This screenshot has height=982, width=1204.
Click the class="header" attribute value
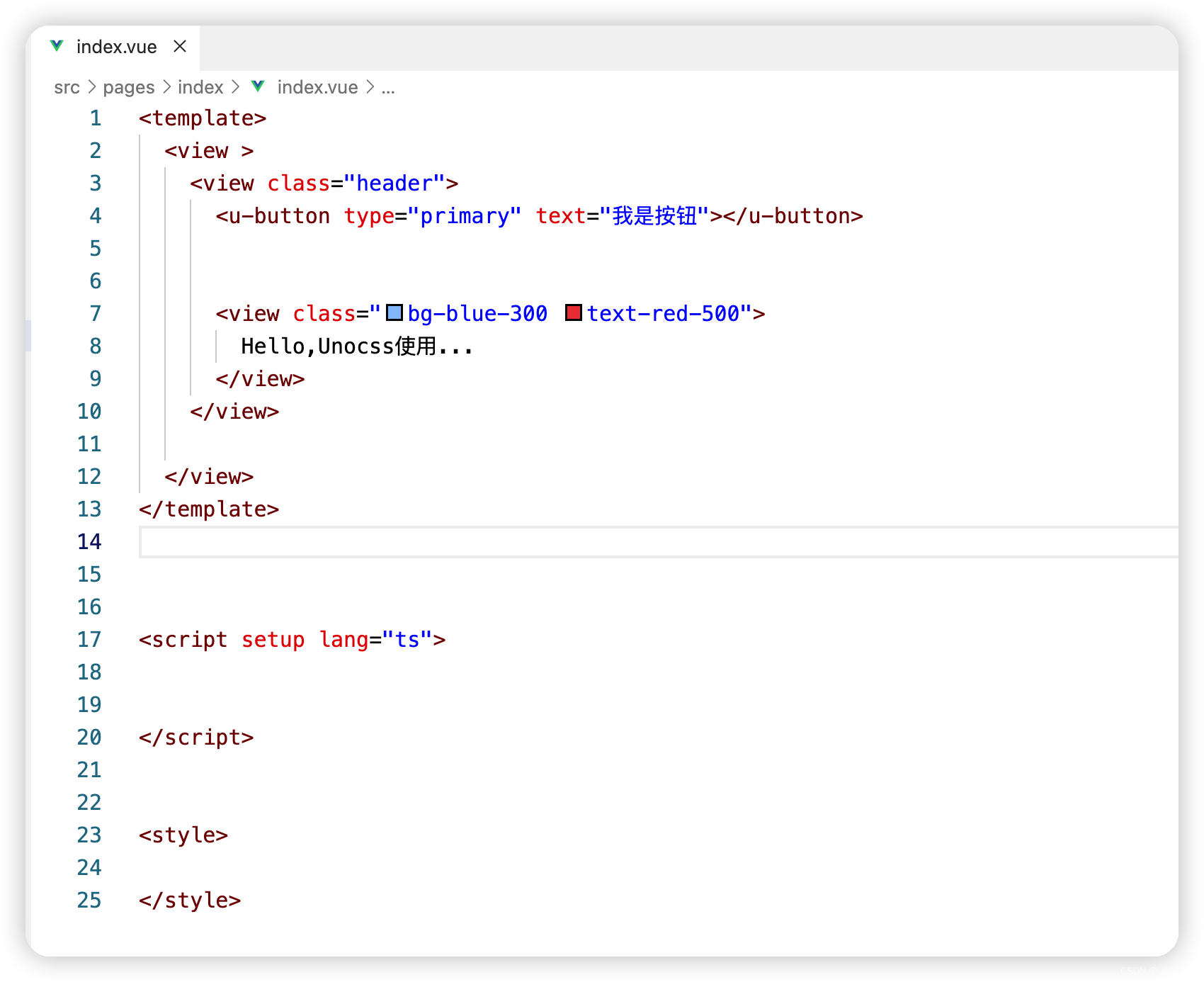click(x=394, y=184)
